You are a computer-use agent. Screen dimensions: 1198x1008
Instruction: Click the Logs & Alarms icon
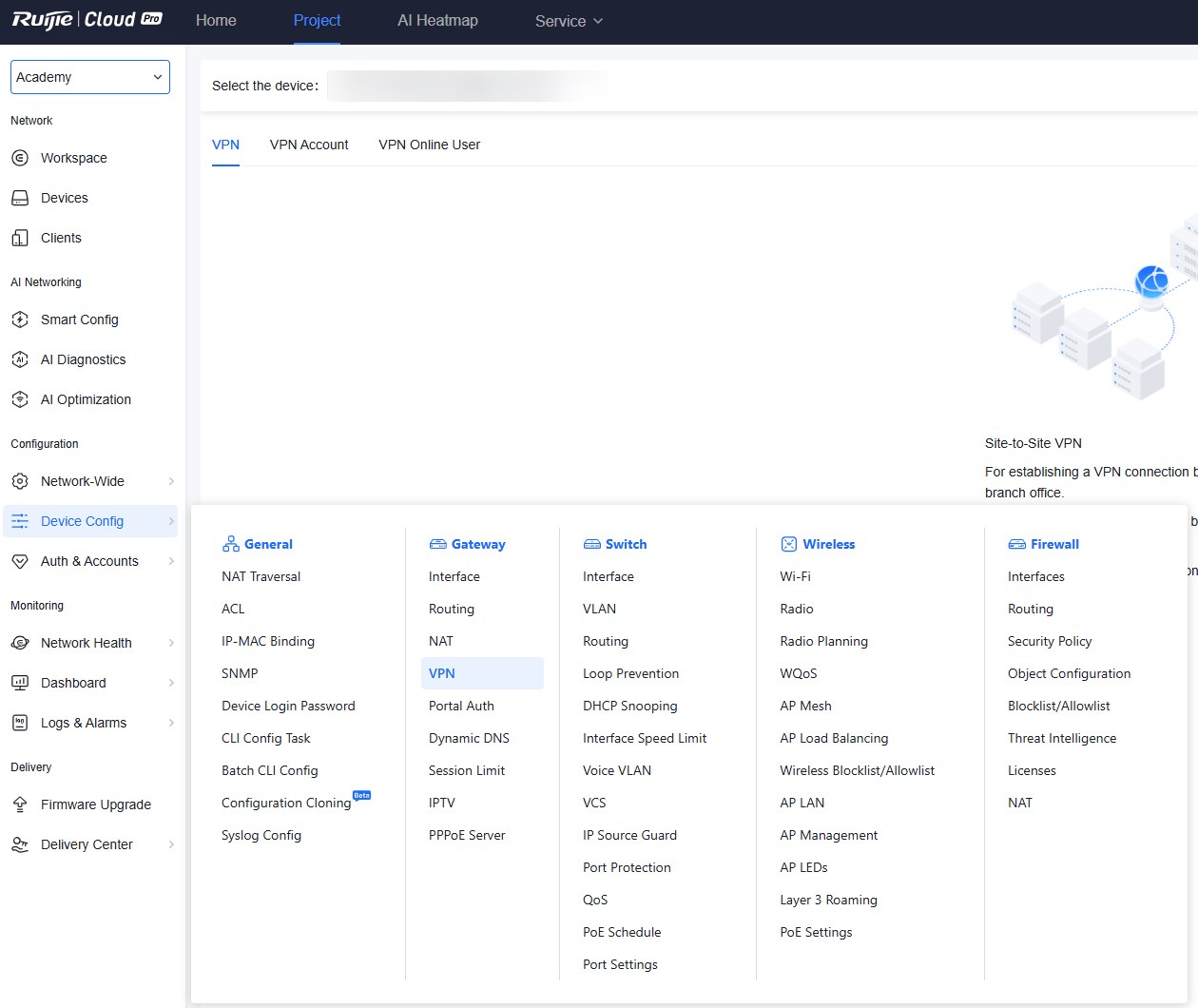click(20, 723)
